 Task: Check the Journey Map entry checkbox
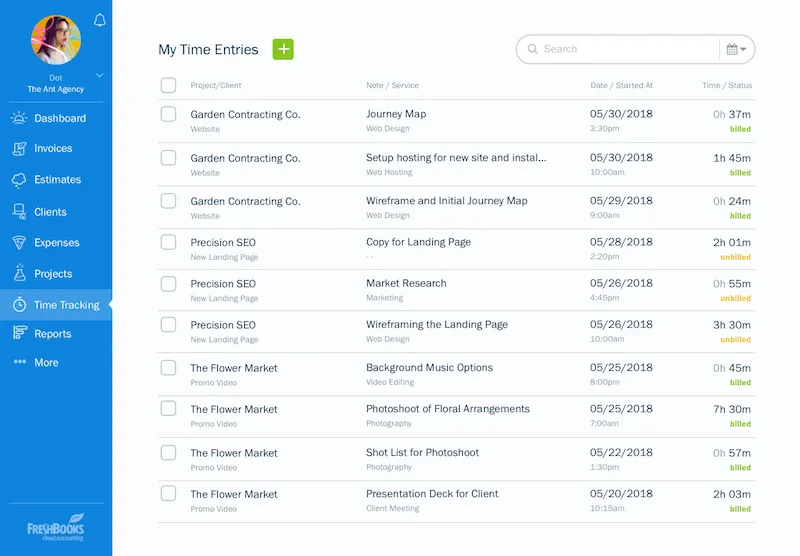pyautogui.click(x=168, y=115)
